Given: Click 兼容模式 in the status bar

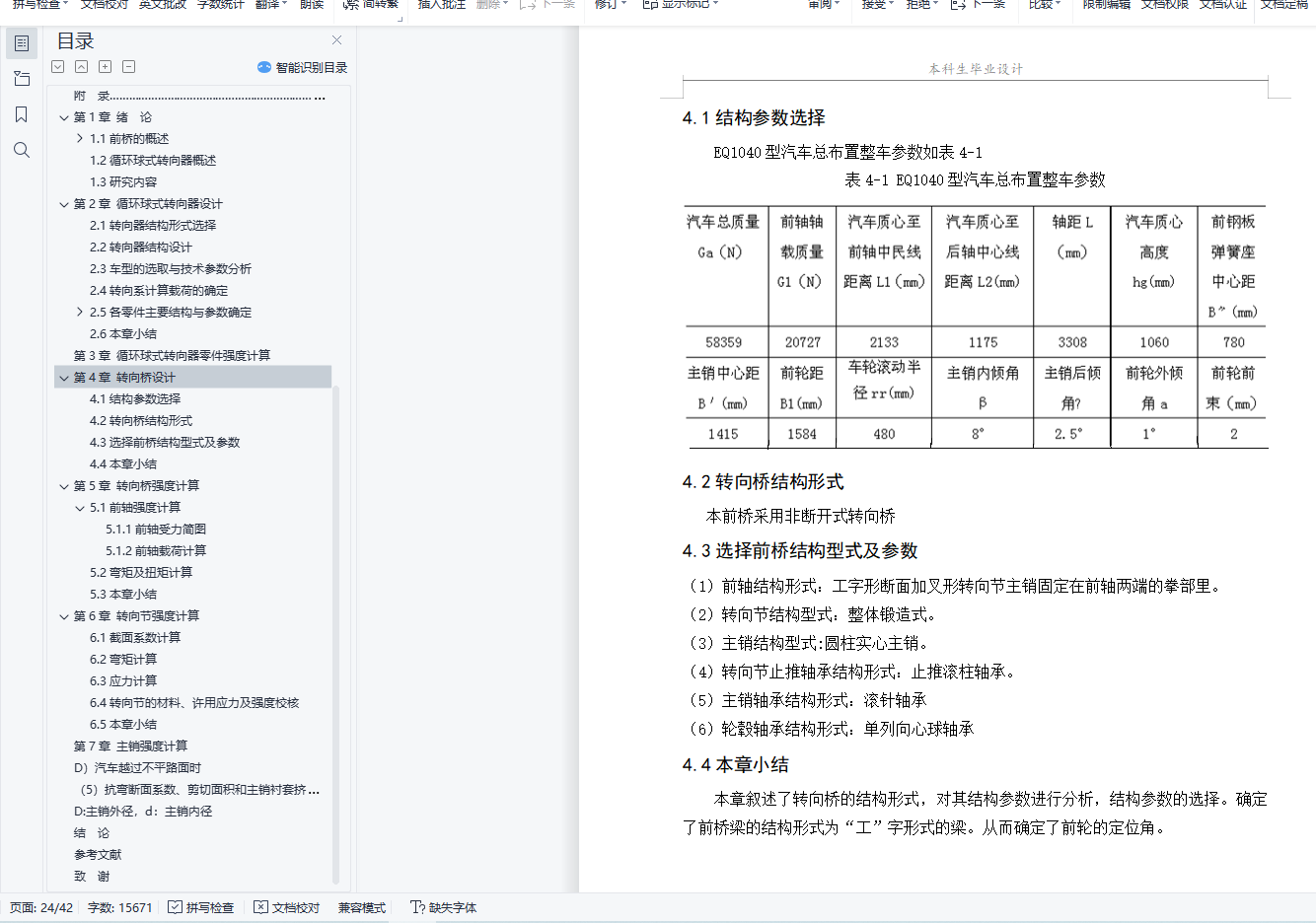Looking at the screenshot, I should click(362, 907).
